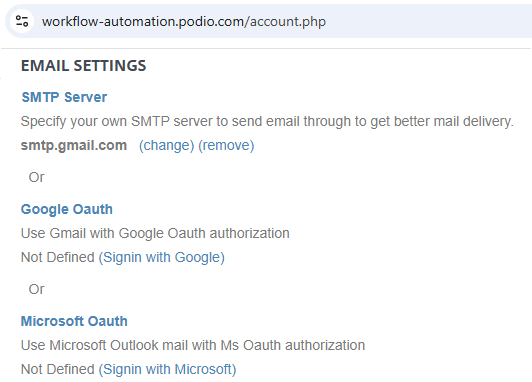532x382 pixels.
Task: Remove the smtp.gmail.com server
Action: 226,146
